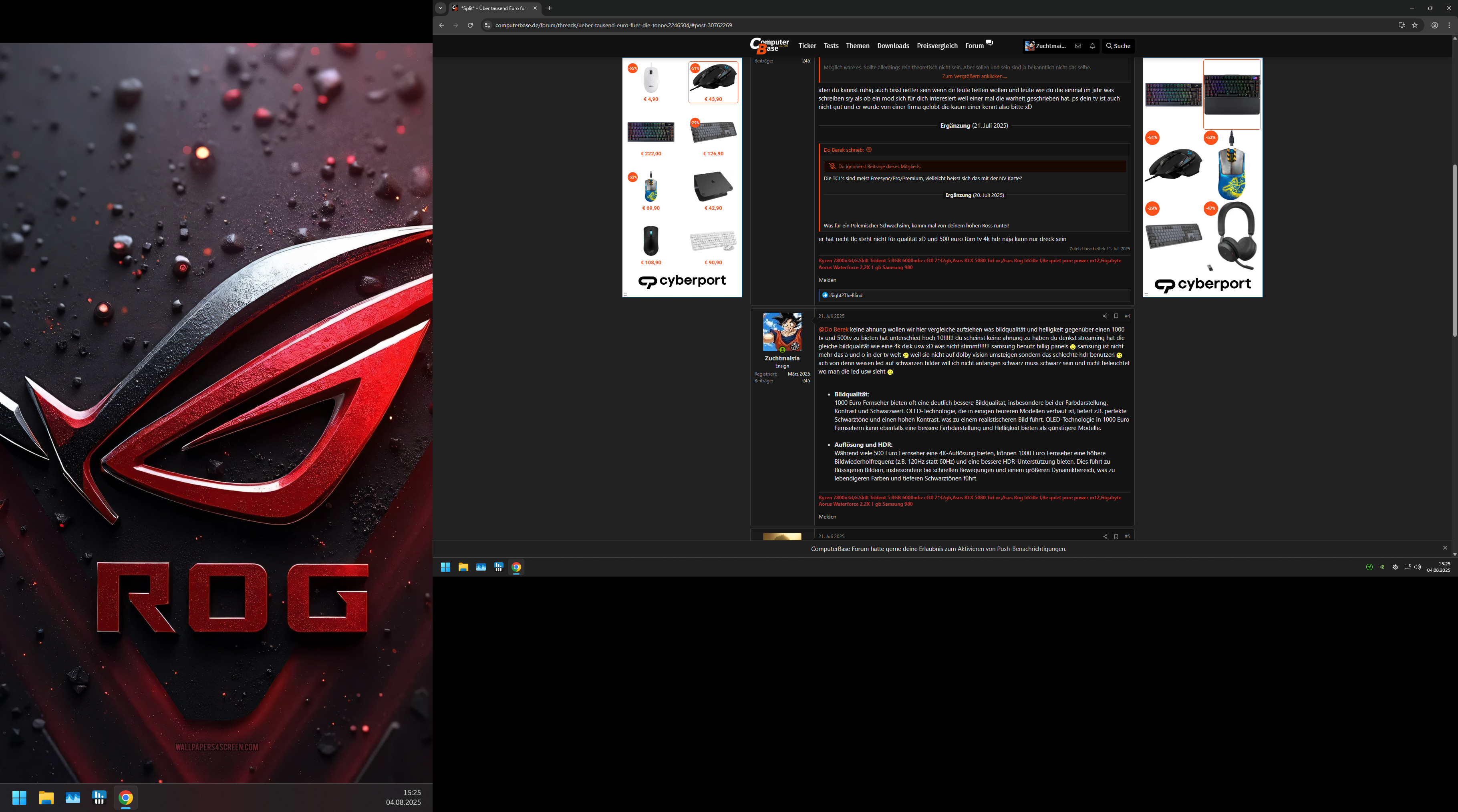Open the inbox envelope icon in header
Image resolution: width=1458 pixels, height=812 pixels.
1078,46
